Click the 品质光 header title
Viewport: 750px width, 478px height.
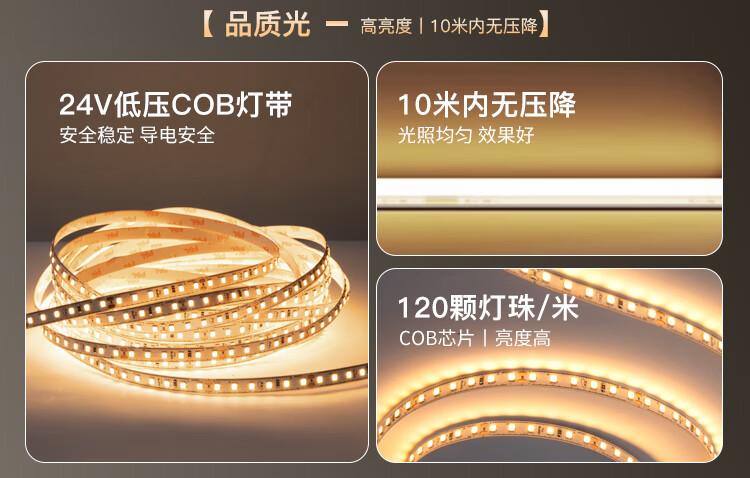[x=267, y=25]
